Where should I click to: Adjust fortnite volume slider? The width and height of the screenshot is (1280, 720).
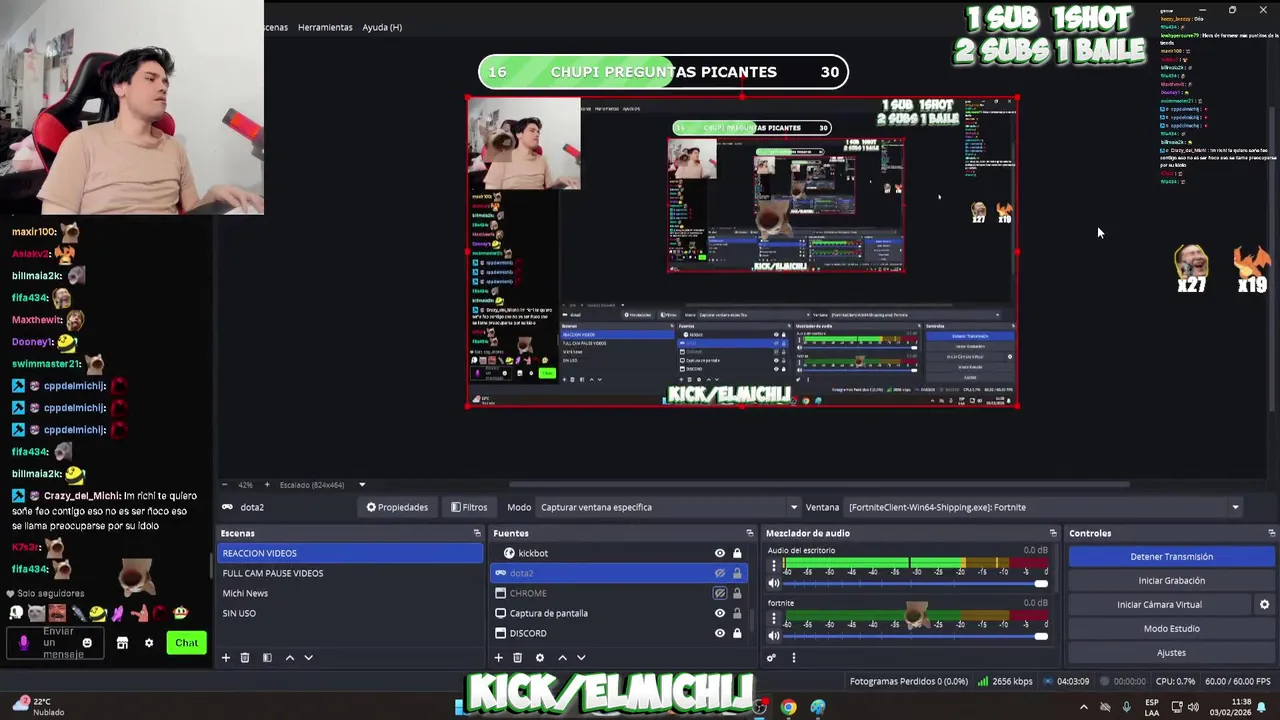point(914,636)
